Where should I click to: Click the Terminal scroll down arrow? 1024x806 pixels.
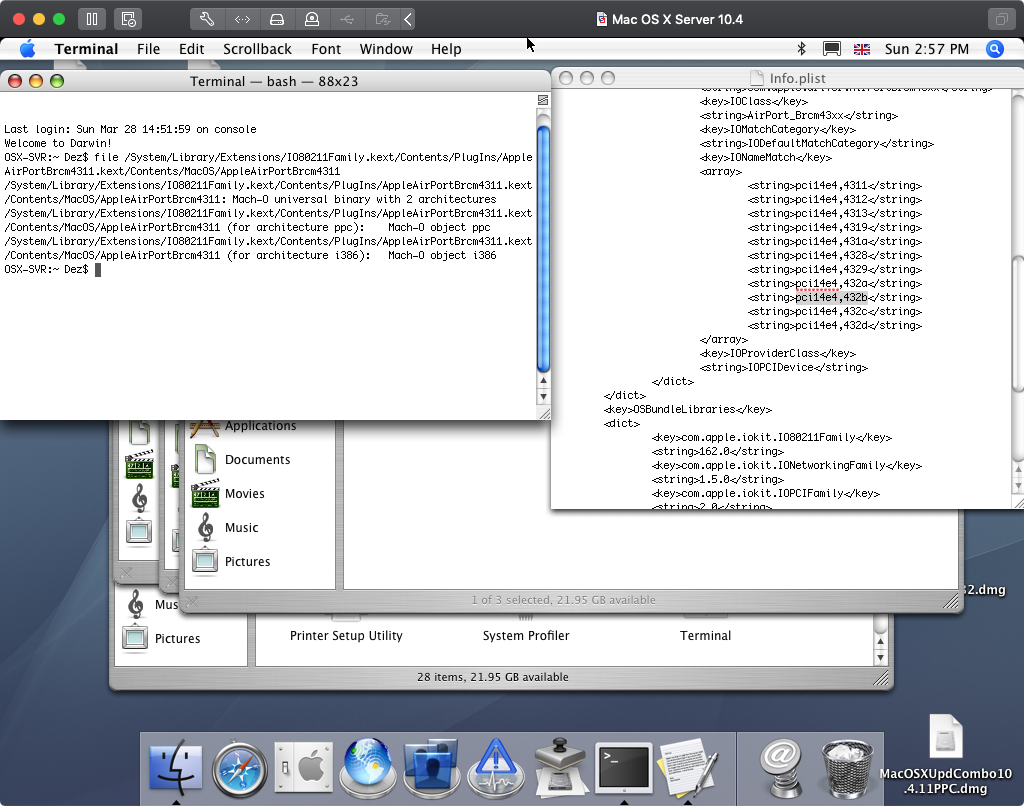(x=543, y=396)
